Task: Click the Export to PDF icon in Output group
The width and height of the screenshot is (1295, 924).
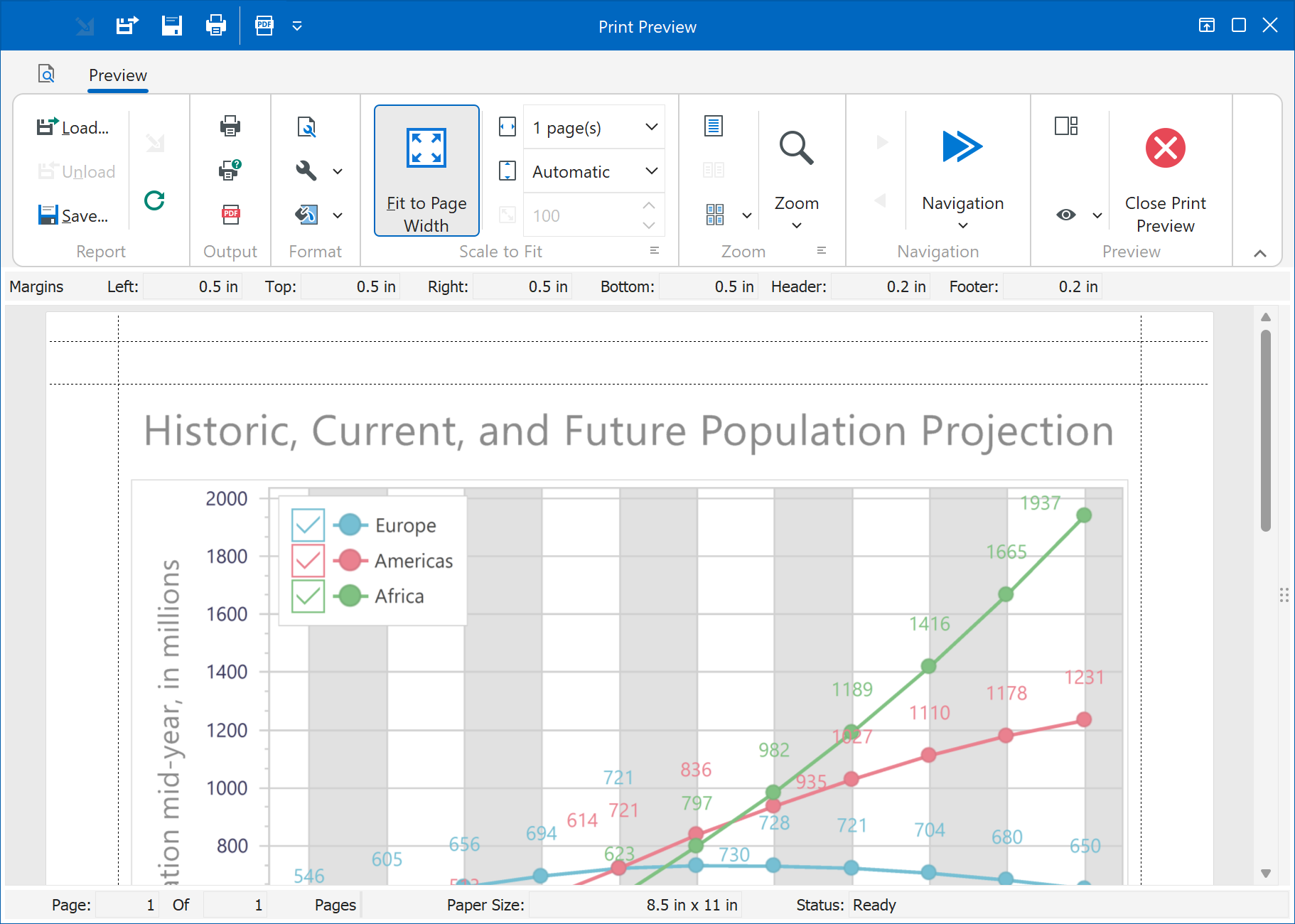Action: point(230,215)
